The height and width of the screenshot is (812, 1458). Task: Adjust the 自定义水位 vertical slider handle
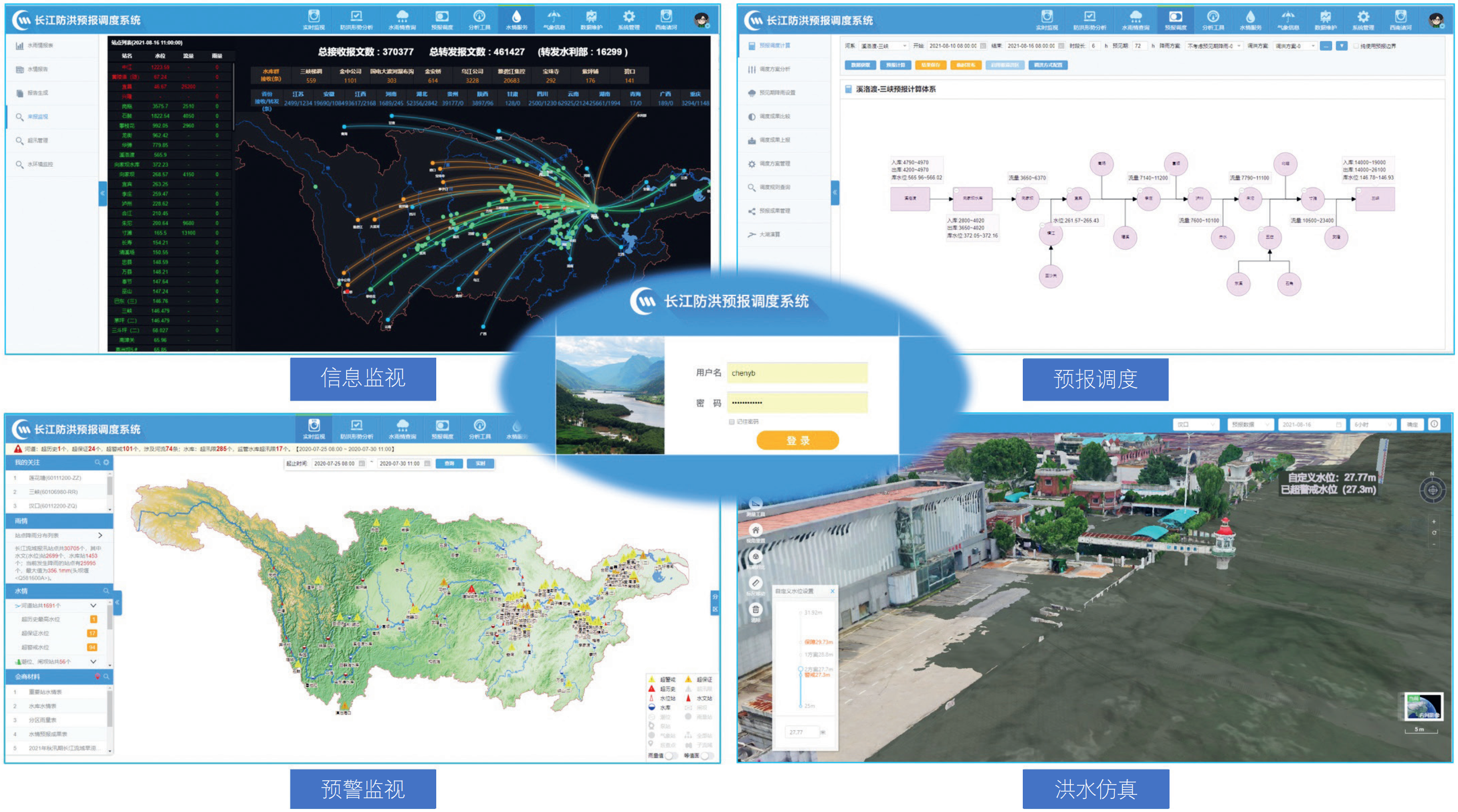coord(800,669)
